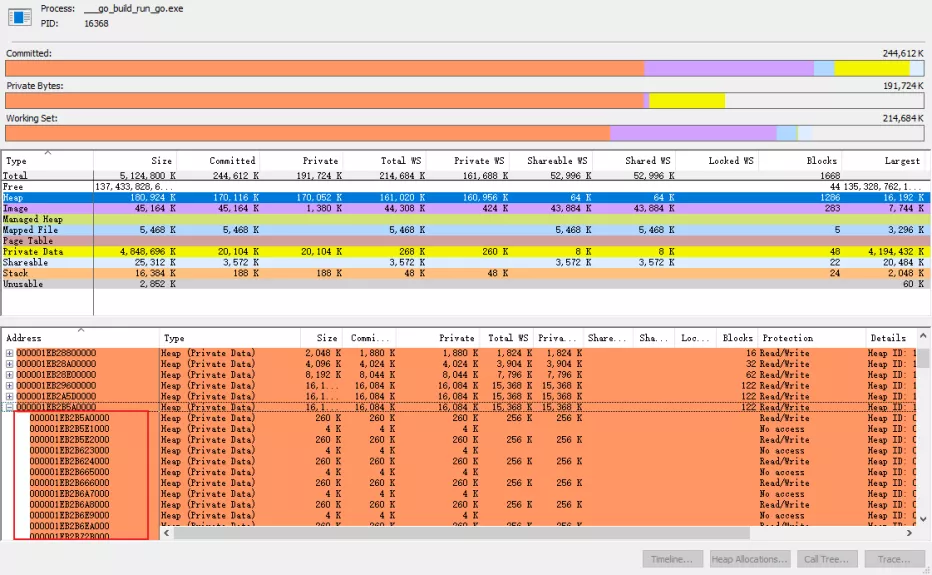Select the Free row in summary
Viewport: 932px width, 575px height.
pos(465,187)
